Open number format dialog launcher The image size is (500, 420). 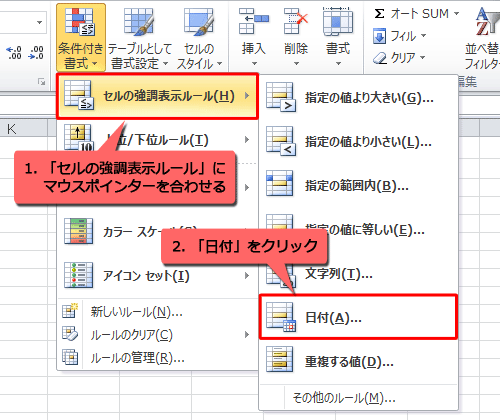42,81
